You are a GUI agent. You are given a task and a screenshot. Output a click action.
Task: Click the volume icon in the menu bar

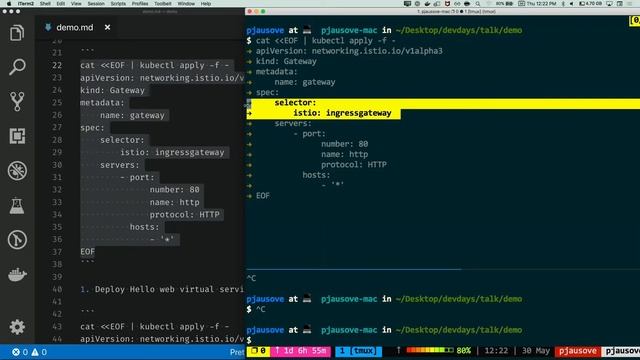click(571, 4)
